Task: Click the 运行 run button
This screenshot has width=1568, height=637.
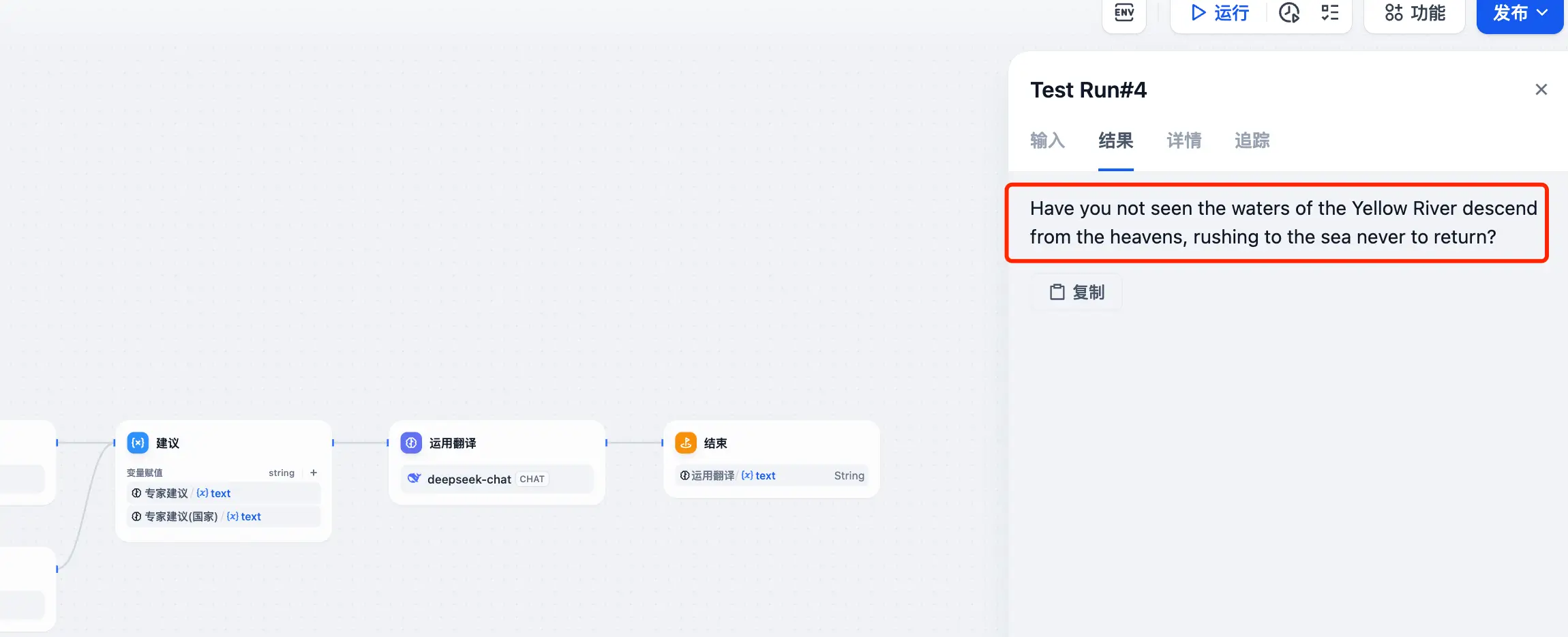Action: coord(1220,13)
